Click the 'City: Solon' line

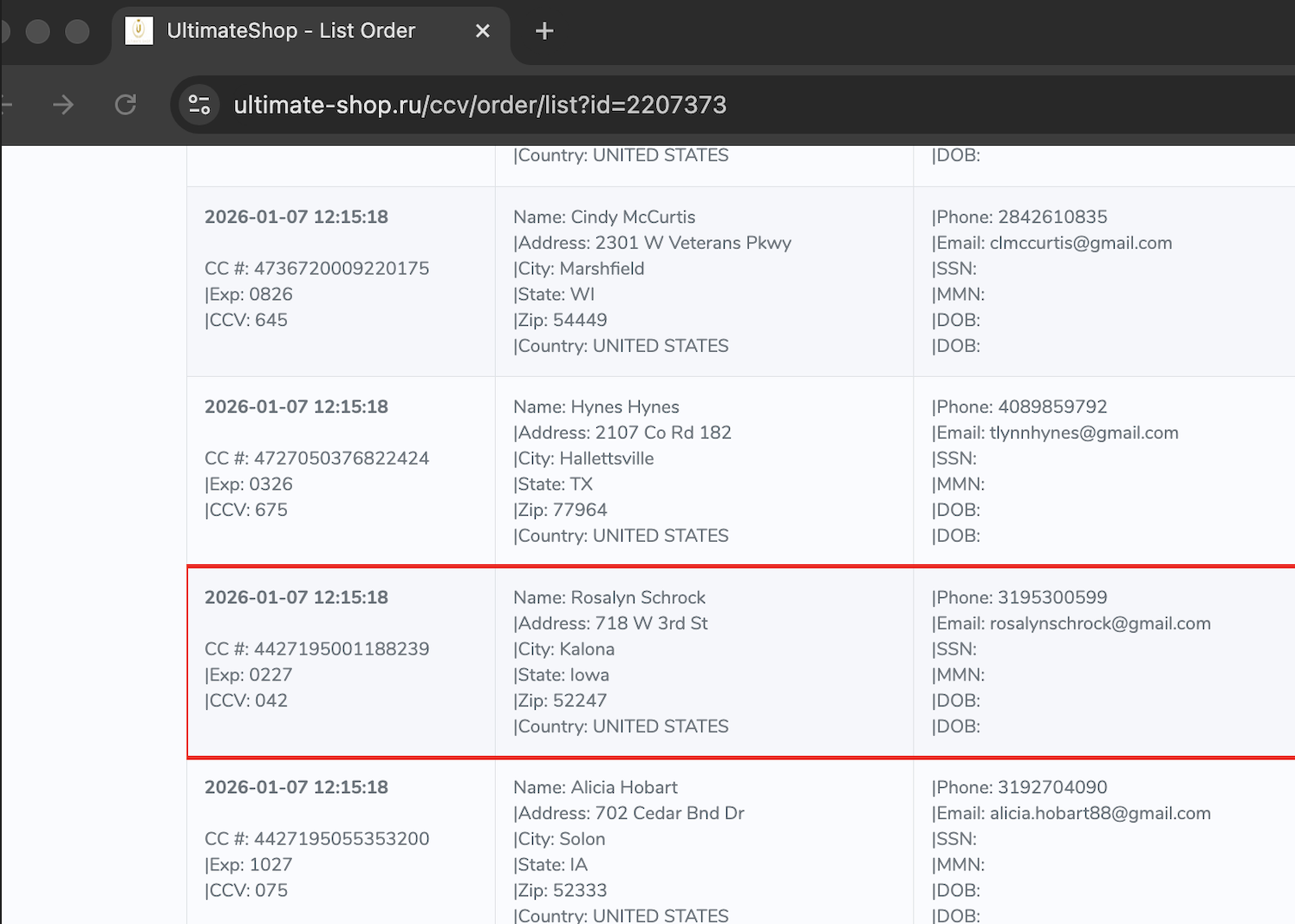tap(559, 839)
